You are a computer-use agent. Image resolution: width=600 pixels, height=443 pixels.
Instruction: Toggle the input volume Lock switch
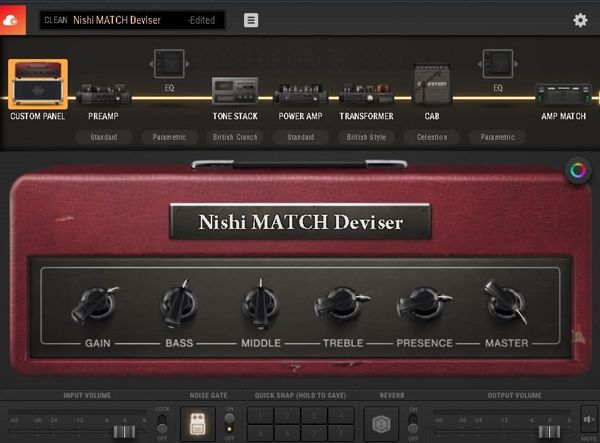[x=162, y=424]
